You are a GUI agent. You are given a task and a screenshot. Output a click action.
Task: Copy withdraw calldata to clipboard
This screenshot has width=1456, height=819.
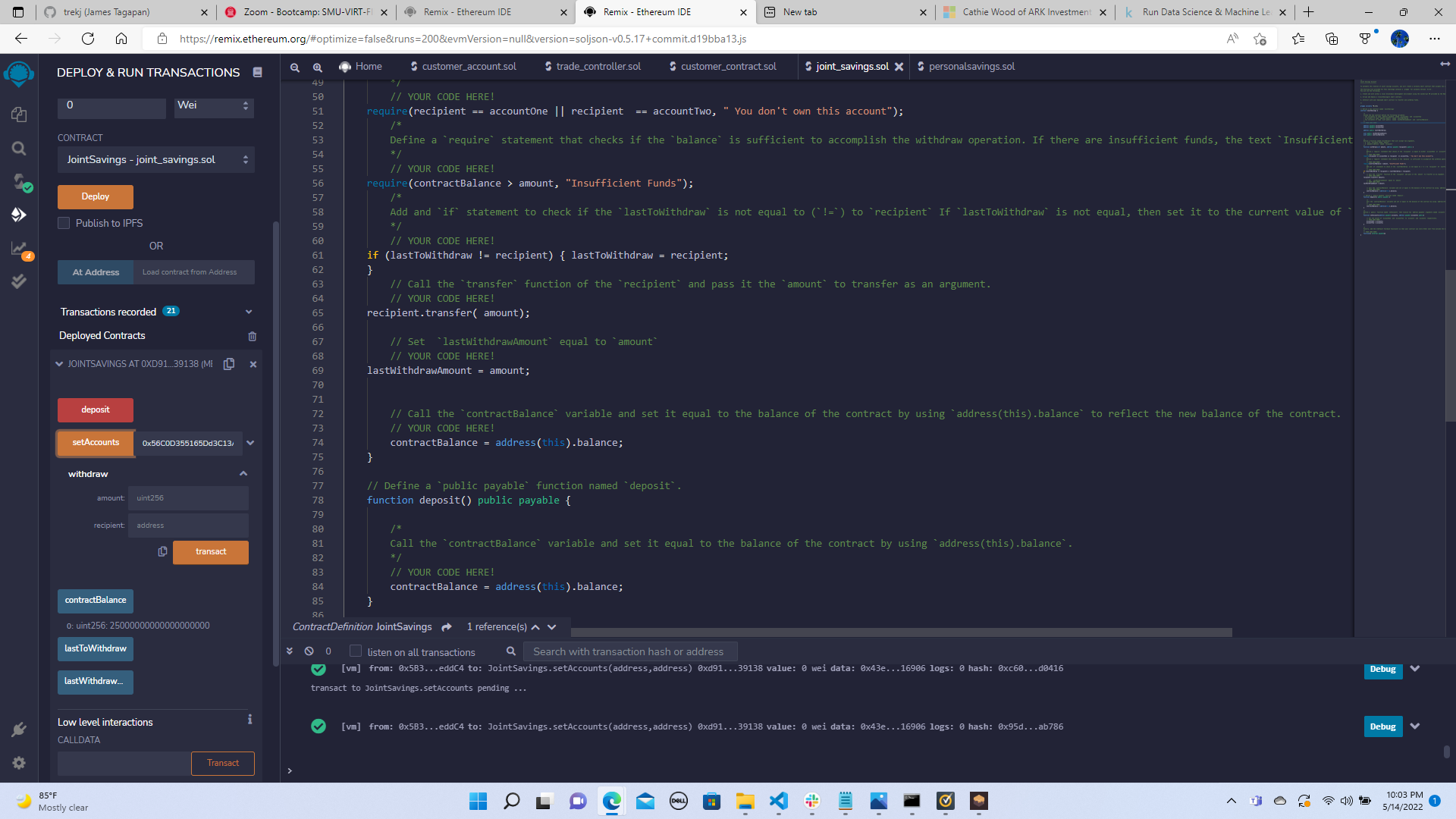162,552
